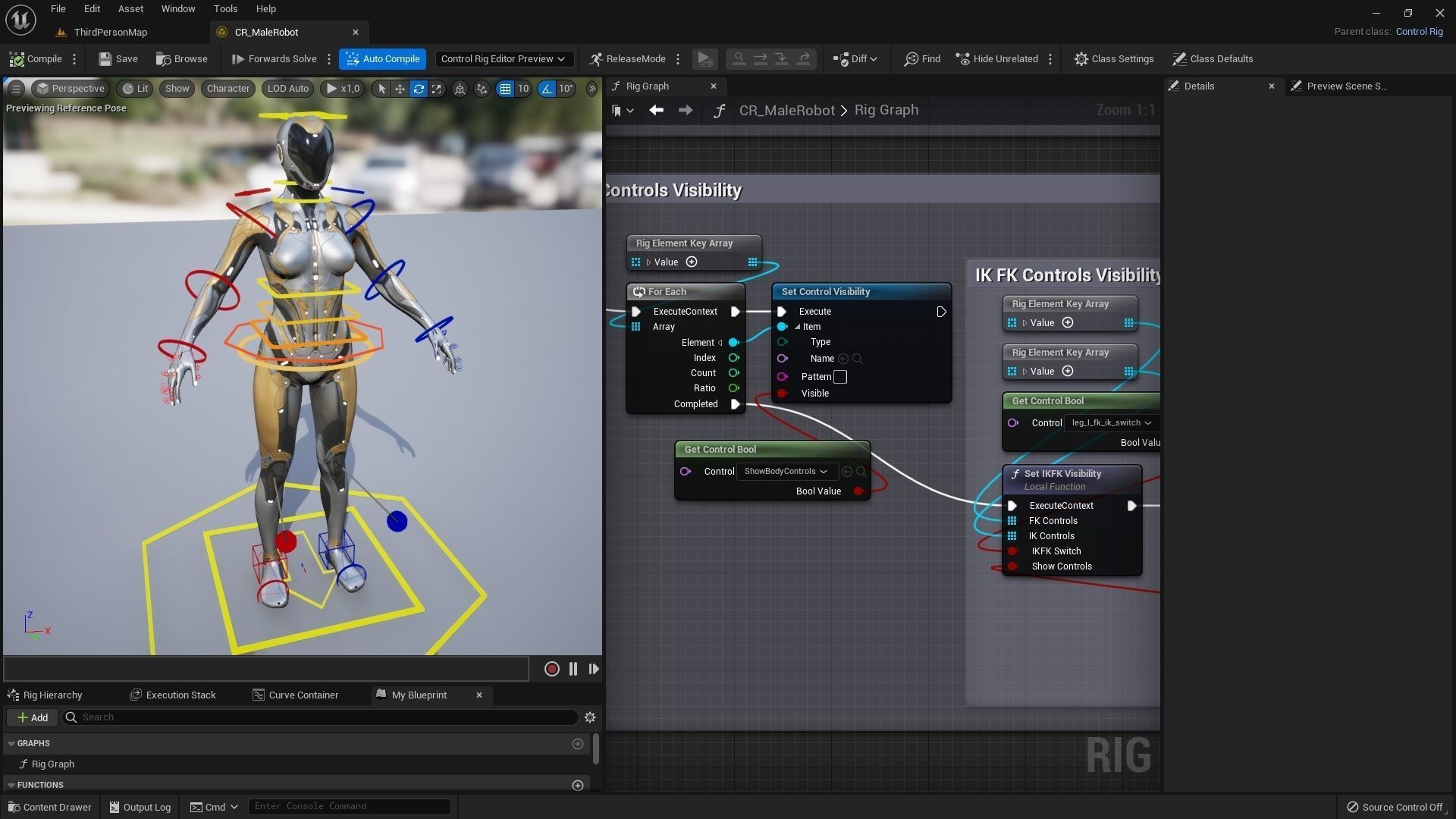This screenshot has height=819, width=1456.
Task: Click the record button below viewport
Action: 552,669
